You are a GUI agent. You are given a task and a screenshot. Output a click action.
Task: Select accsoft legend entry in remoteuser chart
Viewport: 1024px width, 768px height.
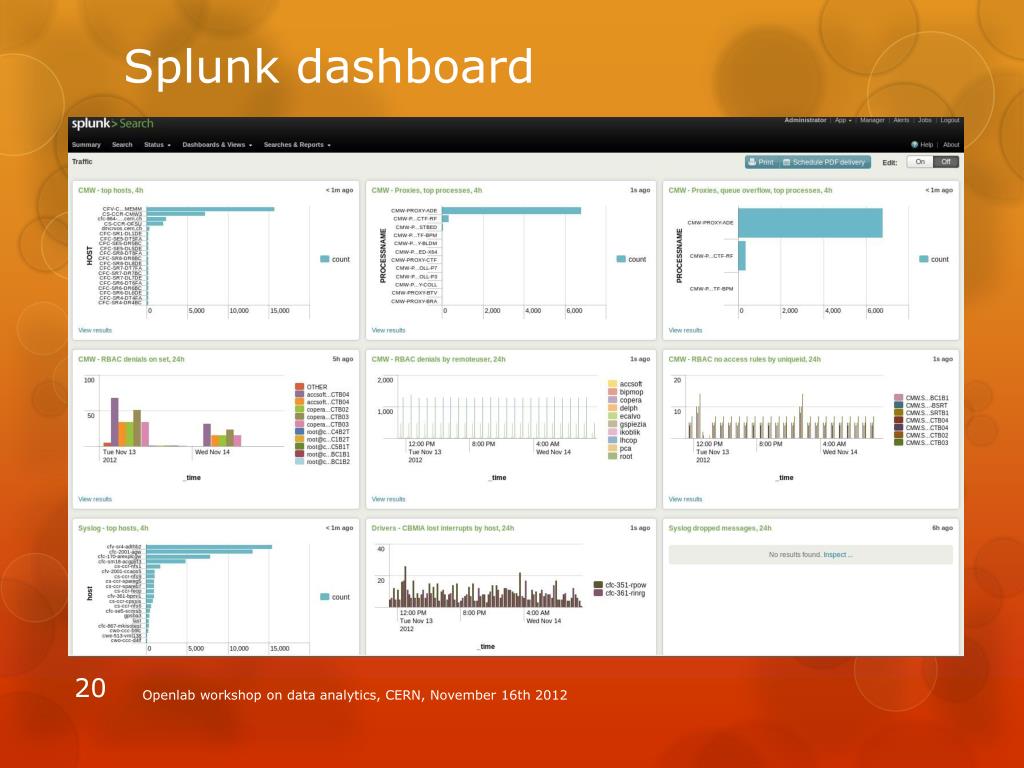pyautogui.click(x=625, y=384)
